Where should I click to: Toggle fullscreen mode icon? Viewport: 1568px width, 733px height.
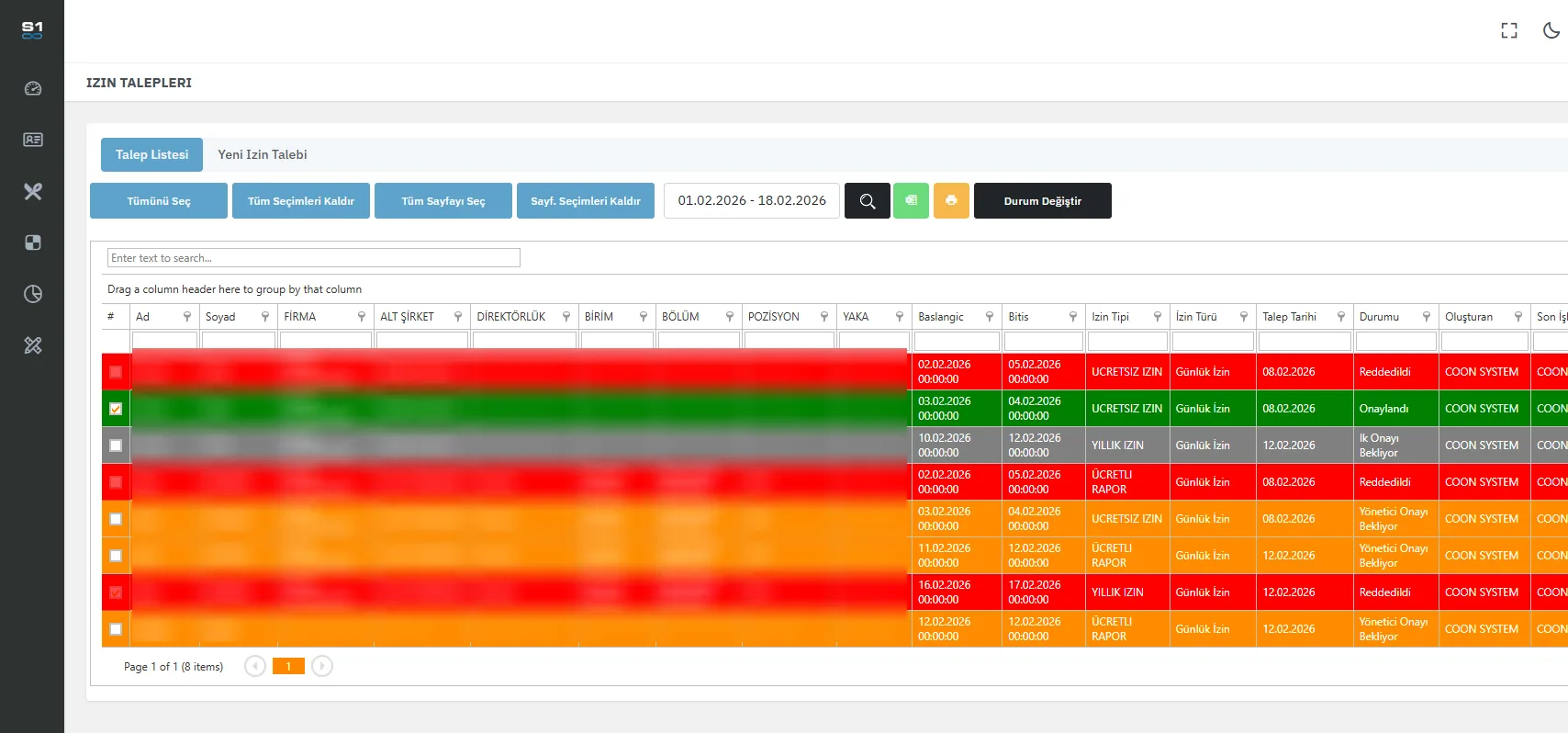(1509, 30)
